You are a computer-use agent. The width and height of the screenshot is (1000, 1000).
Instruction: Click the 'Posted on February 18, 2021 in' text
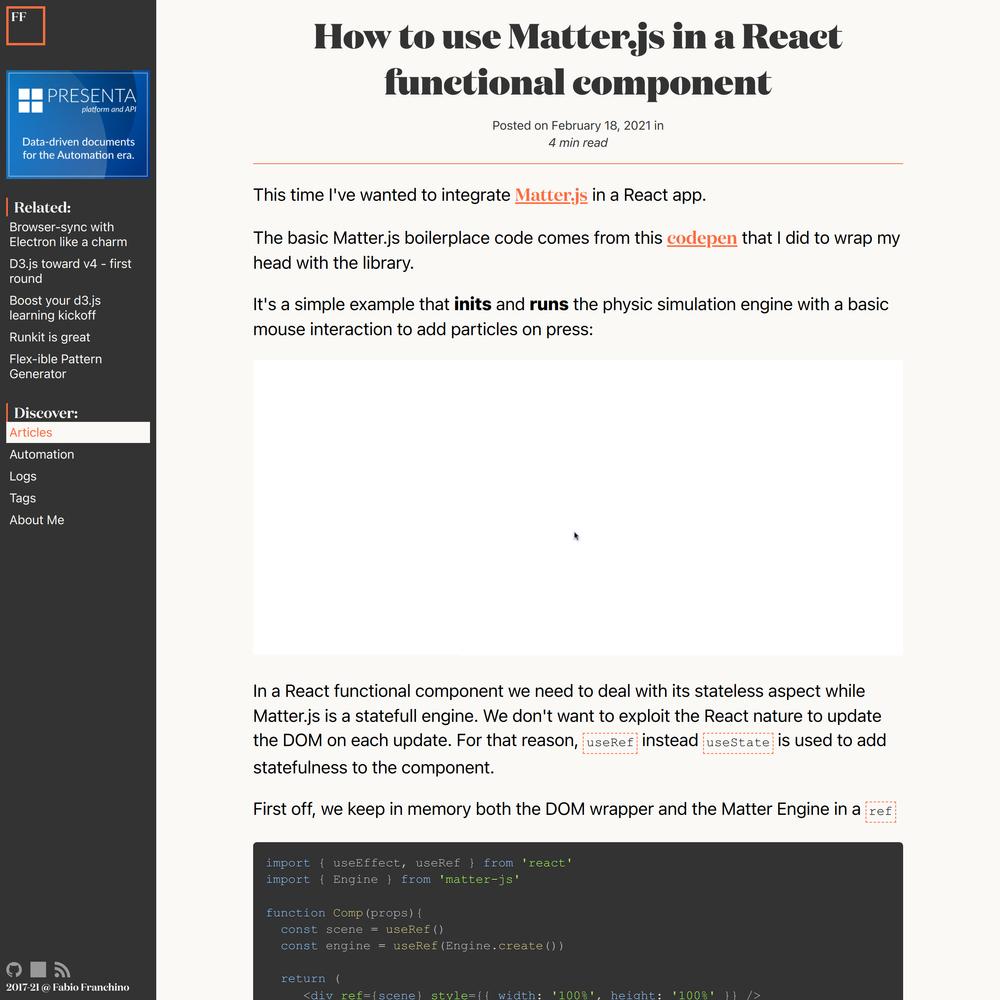pos(578,126)
